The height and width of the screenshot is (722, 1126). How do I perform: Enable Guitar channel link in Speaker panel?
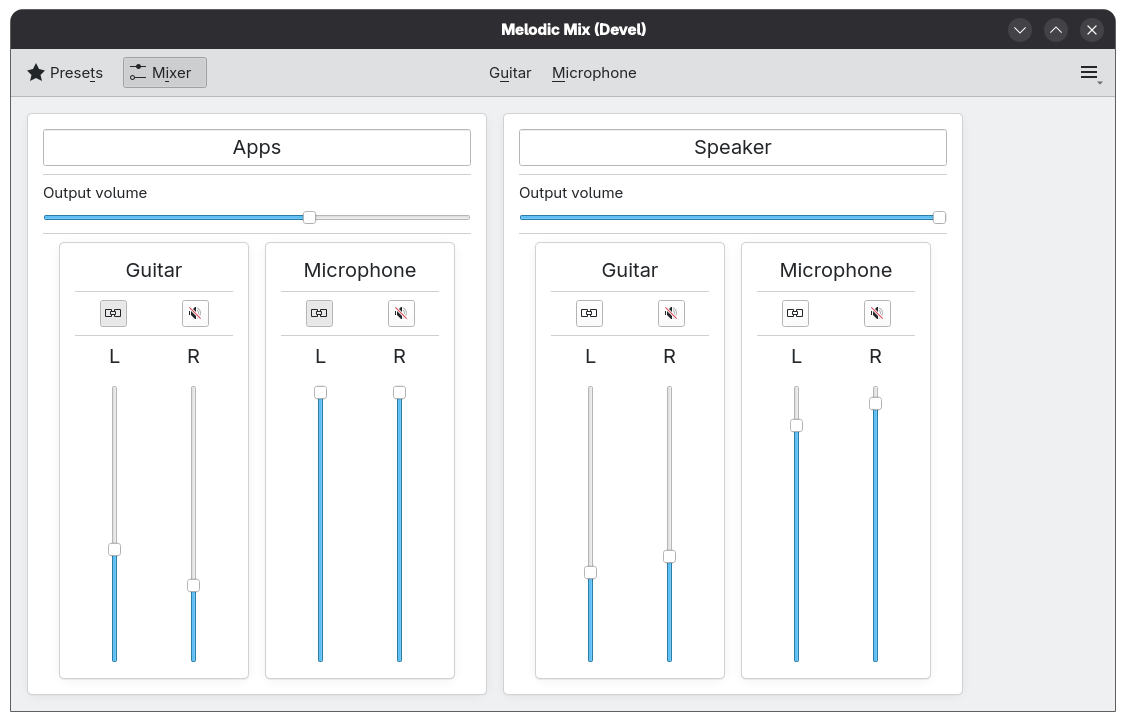pos(589,314)
